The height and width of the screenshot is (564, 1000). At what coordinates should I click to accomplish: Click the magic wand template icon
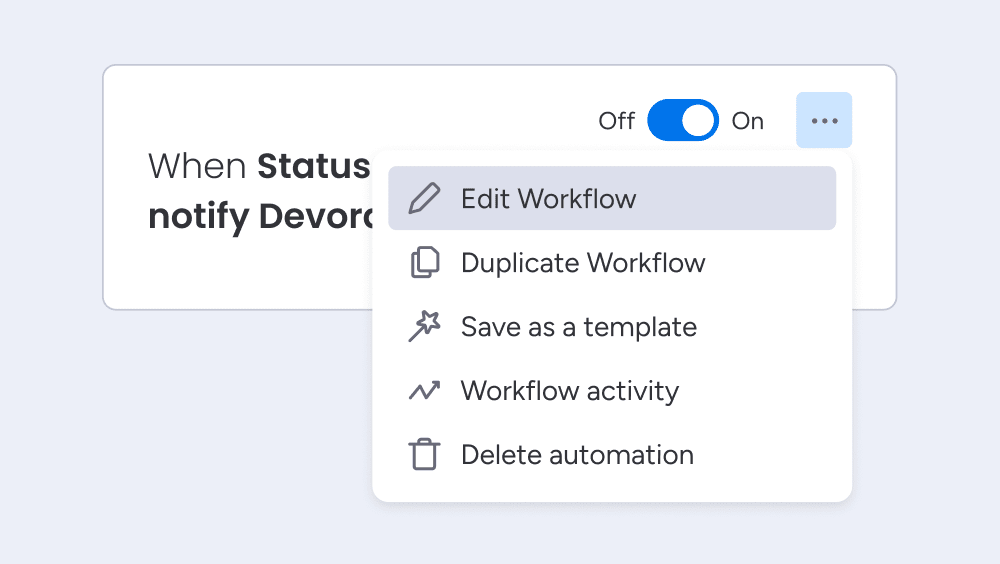pyautogui.click(x=425, y=327)
